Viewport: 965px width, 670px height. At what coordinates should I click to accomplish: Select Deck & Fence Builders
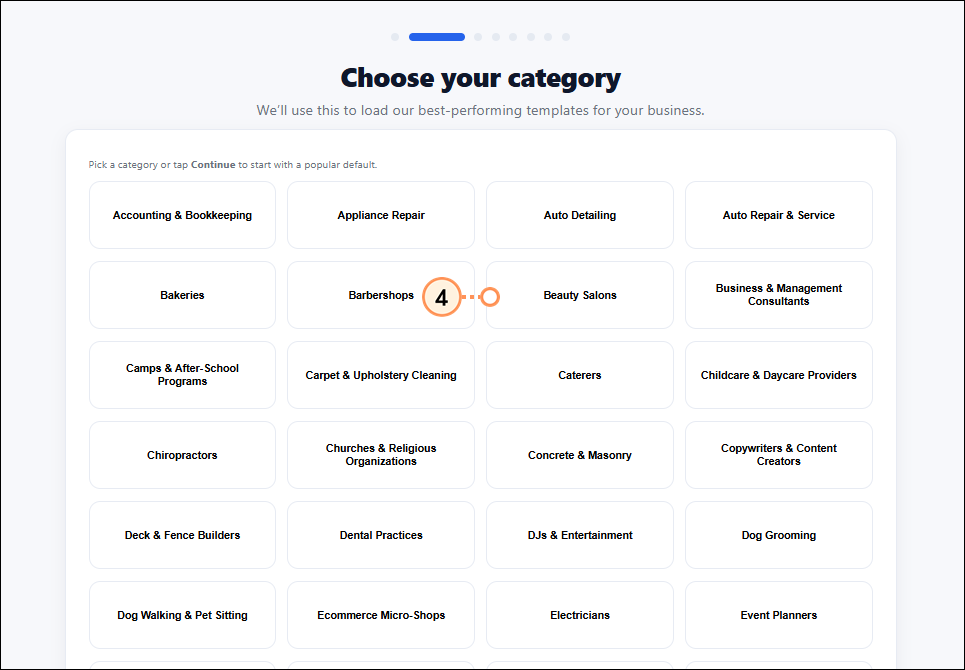coord(182,535)
